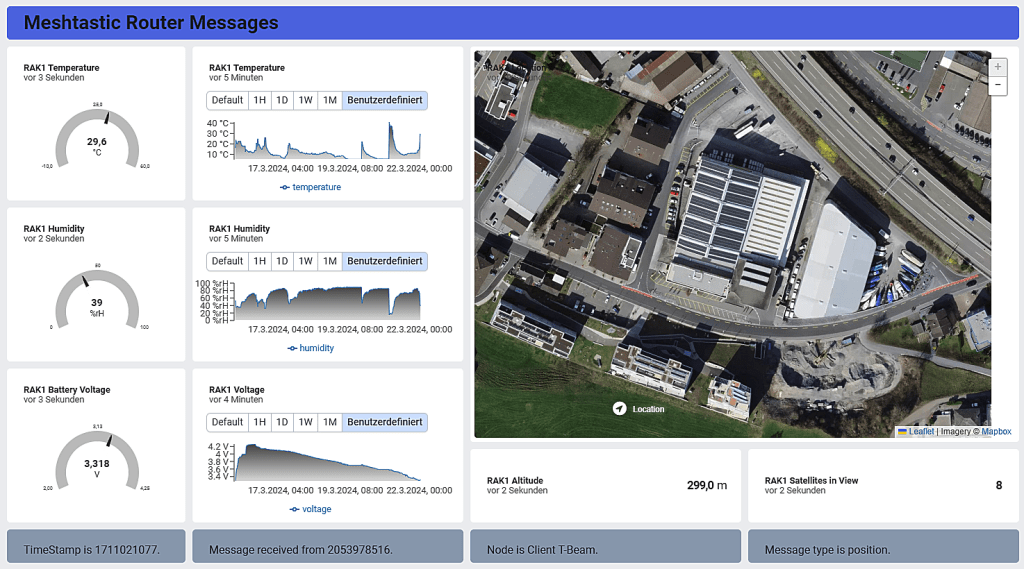Image resolution: width=1024 pixels, height=569 pixels.
Task: Open Benutzerdefiniert range on Voltage chart
Action: [384, 422]
